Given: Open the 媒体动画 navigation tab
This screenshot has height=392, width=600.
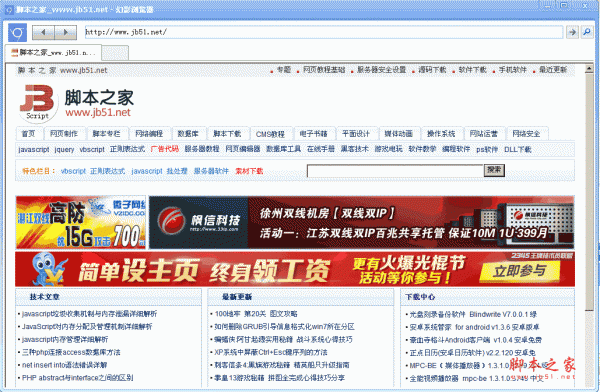Looking at the screenshot, I should pyautogui.click(x=399, y=134).
